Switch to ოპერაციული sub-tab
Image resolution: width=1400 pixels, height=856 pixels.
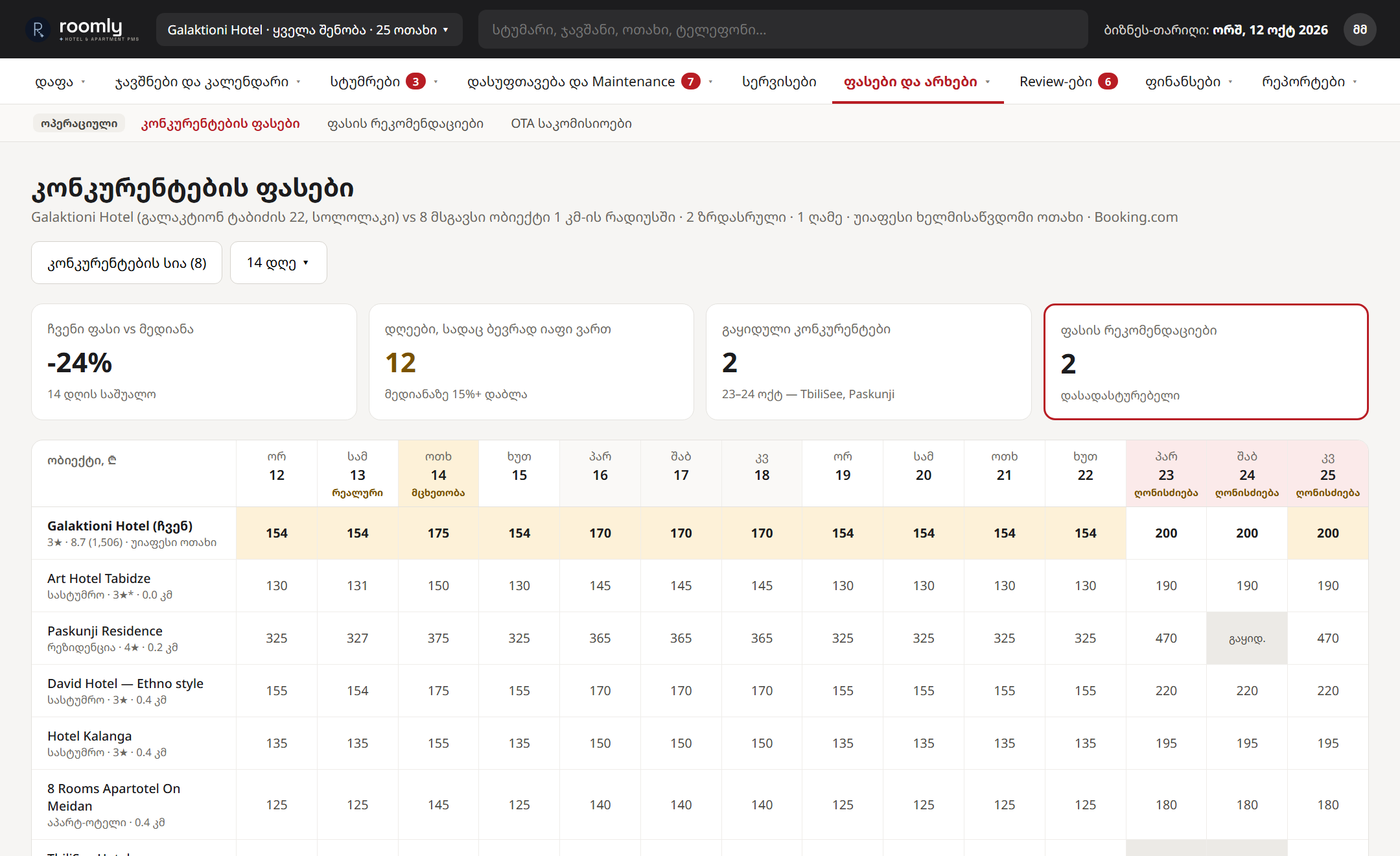79,123
